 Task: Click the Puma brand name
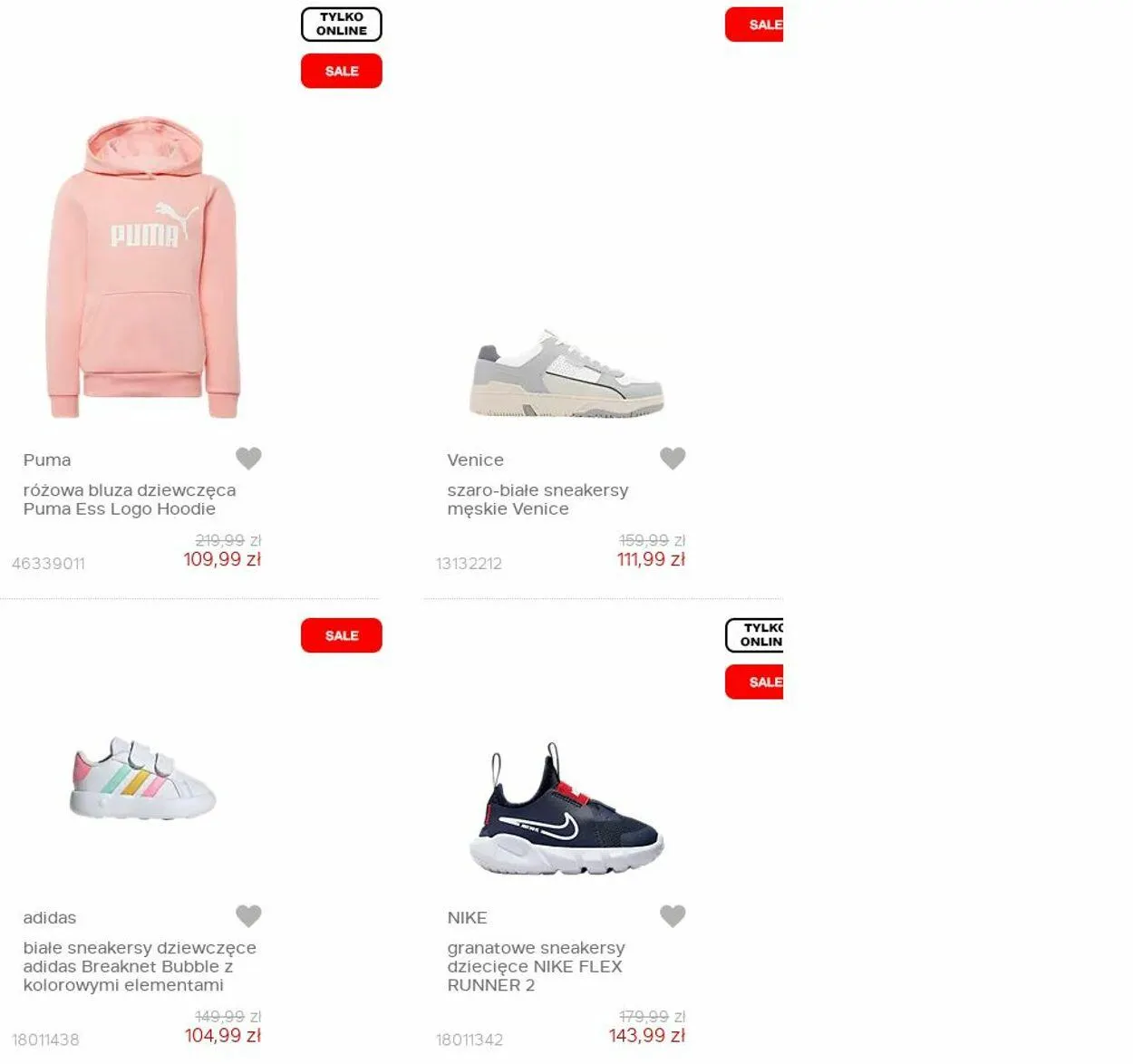[47, 459]
